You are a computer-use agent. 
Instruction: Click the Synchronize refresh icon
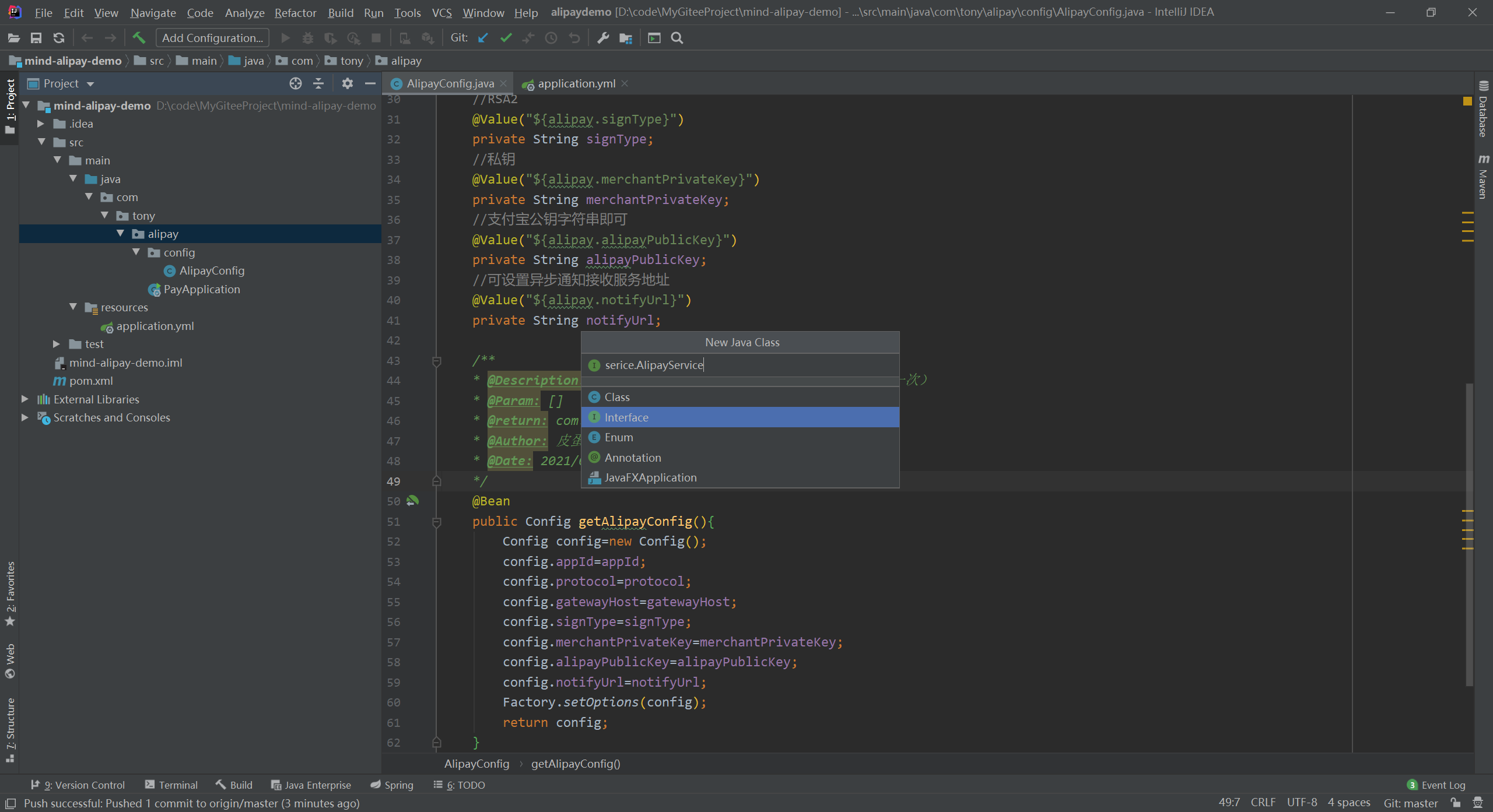tap(59, 38)
